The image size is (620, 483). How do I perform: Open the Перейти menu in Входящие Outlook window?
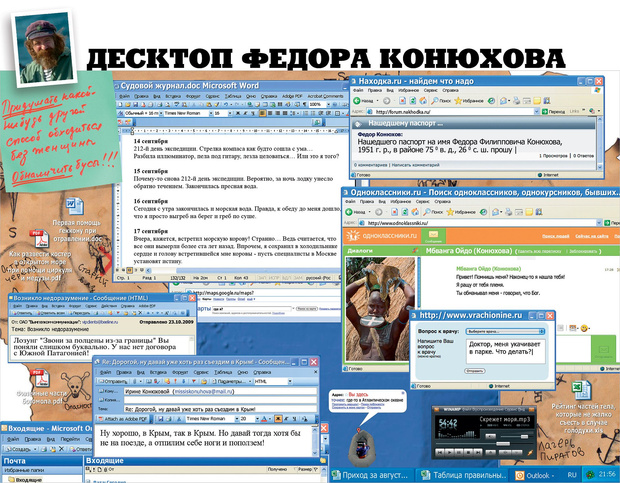coord(70,439)
